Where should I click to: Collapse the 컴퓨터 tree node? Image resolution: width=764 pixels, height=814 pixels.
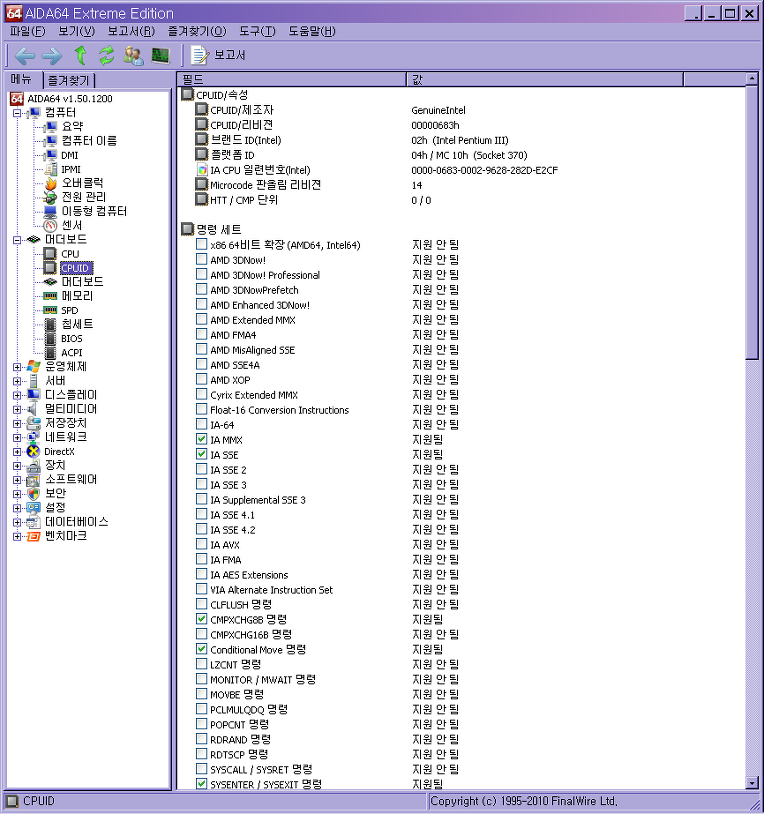(x=17, y=113)
